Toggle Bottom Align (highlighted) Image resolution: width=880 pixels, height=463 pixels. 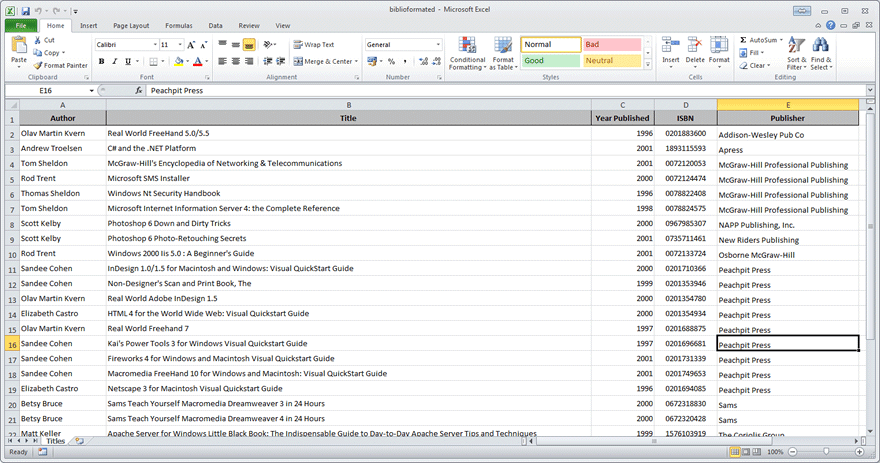249,44
